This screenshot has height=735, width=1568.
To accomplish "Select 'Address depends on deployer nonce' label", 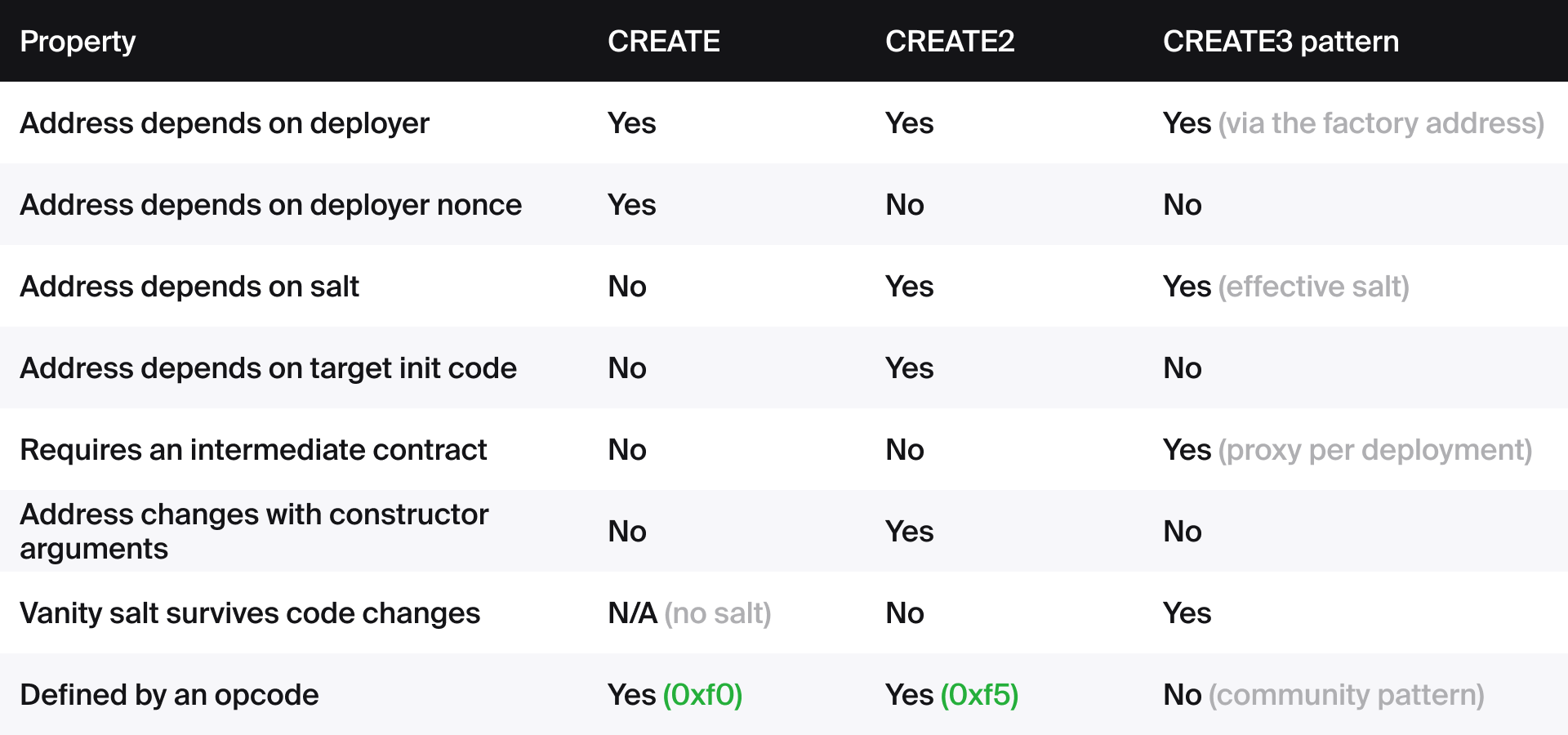I will tap(270, 205).
